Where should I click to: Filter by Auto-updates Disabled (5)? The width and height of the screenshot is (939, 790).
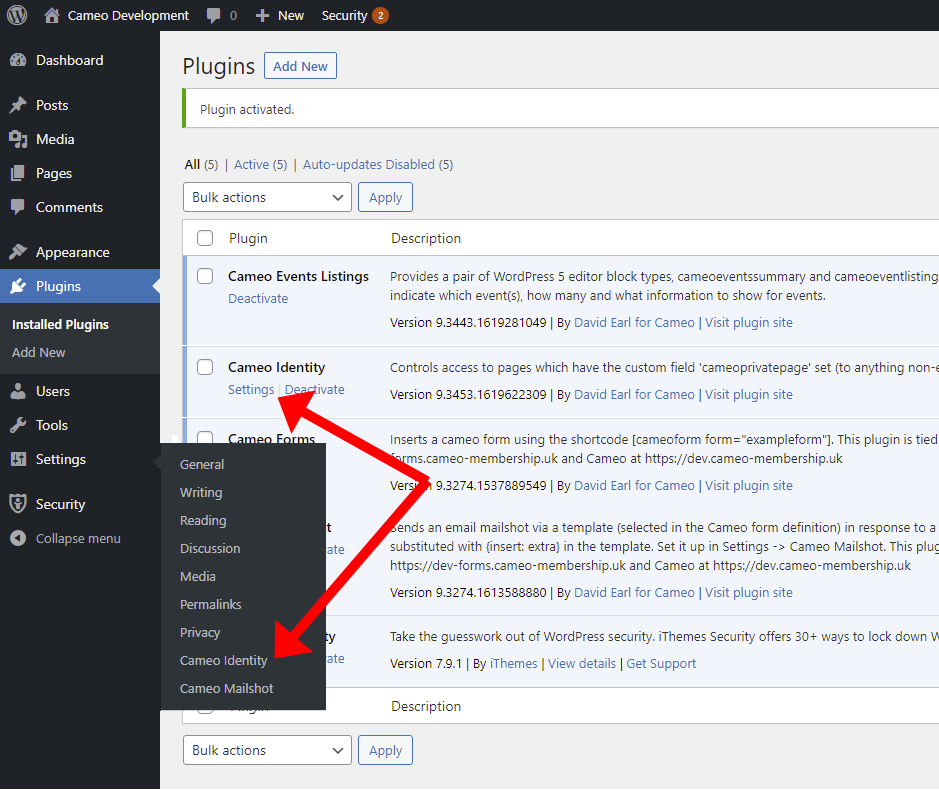point(378,165)
